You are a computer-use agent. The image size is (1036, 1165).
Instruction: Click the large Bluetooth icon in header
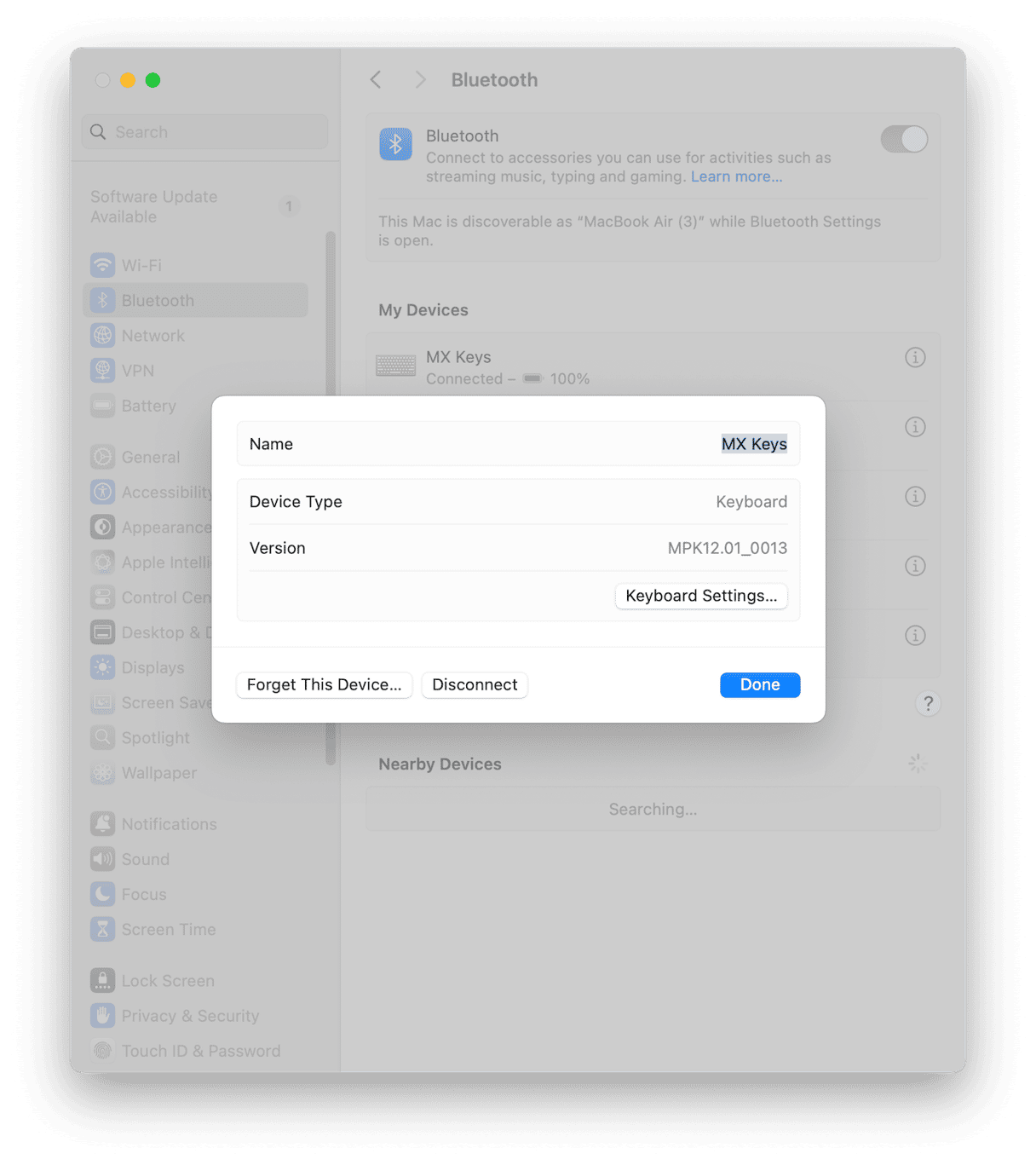[x=395, y=144]
